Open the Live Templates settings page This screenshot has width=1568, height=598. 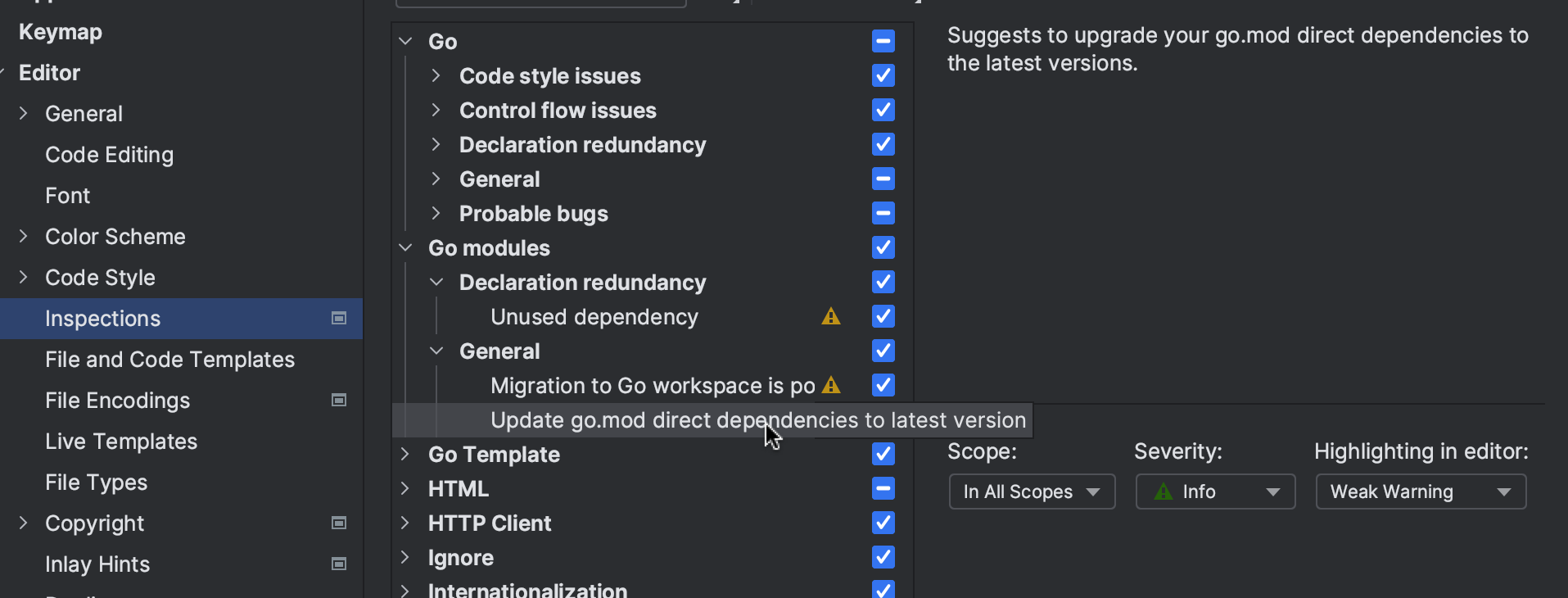pos(121,442)
